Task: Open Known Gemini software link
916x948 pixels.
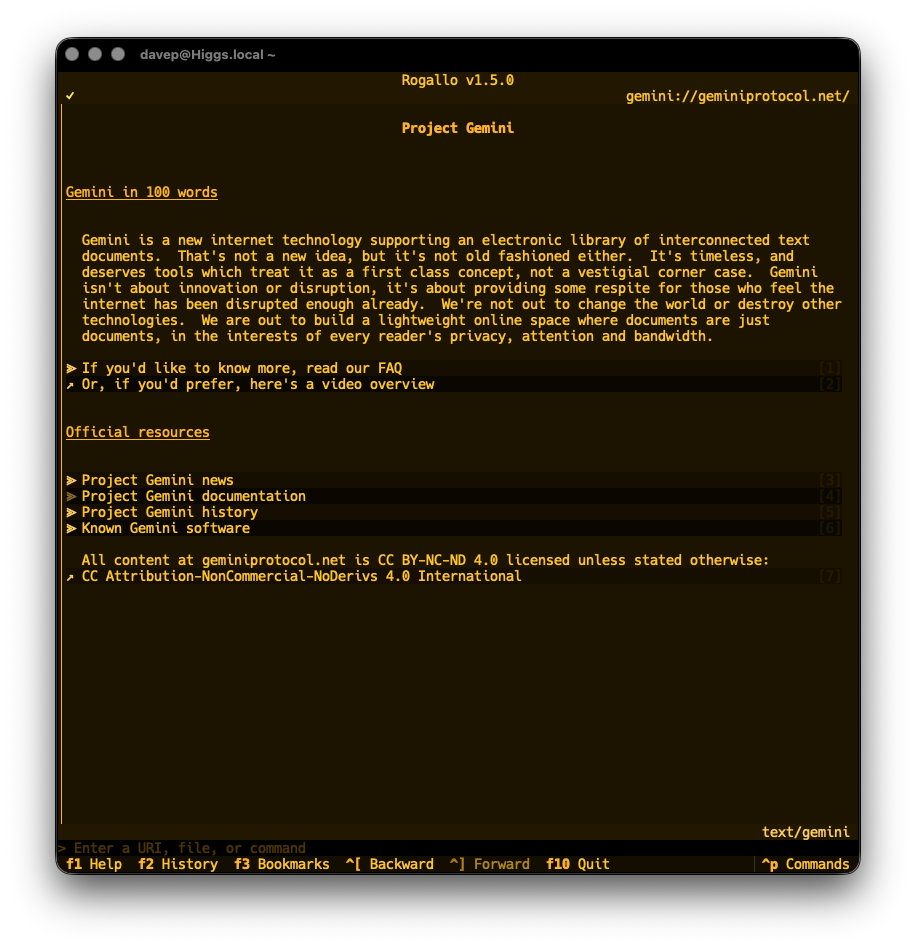Action: [453, 528]
